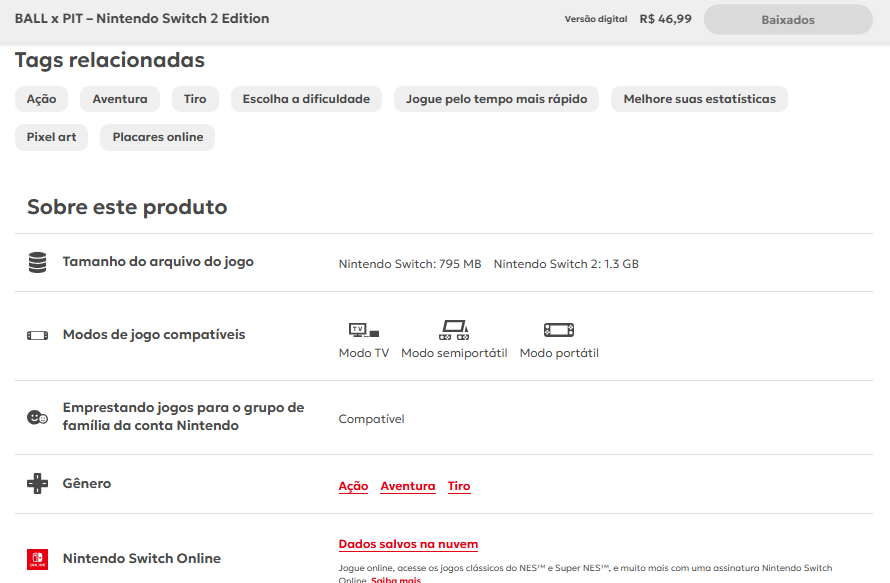Open the Escolha a dificuldade tag
Viewport: 890px width, 583px height.
[x=306, y=99]
